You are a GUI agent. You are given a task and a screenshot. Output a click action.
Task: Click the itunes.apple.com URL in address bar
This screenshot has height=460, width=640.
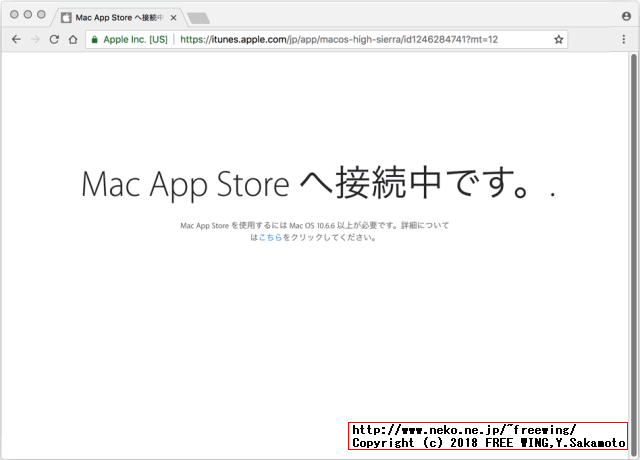tap(339, 40)
